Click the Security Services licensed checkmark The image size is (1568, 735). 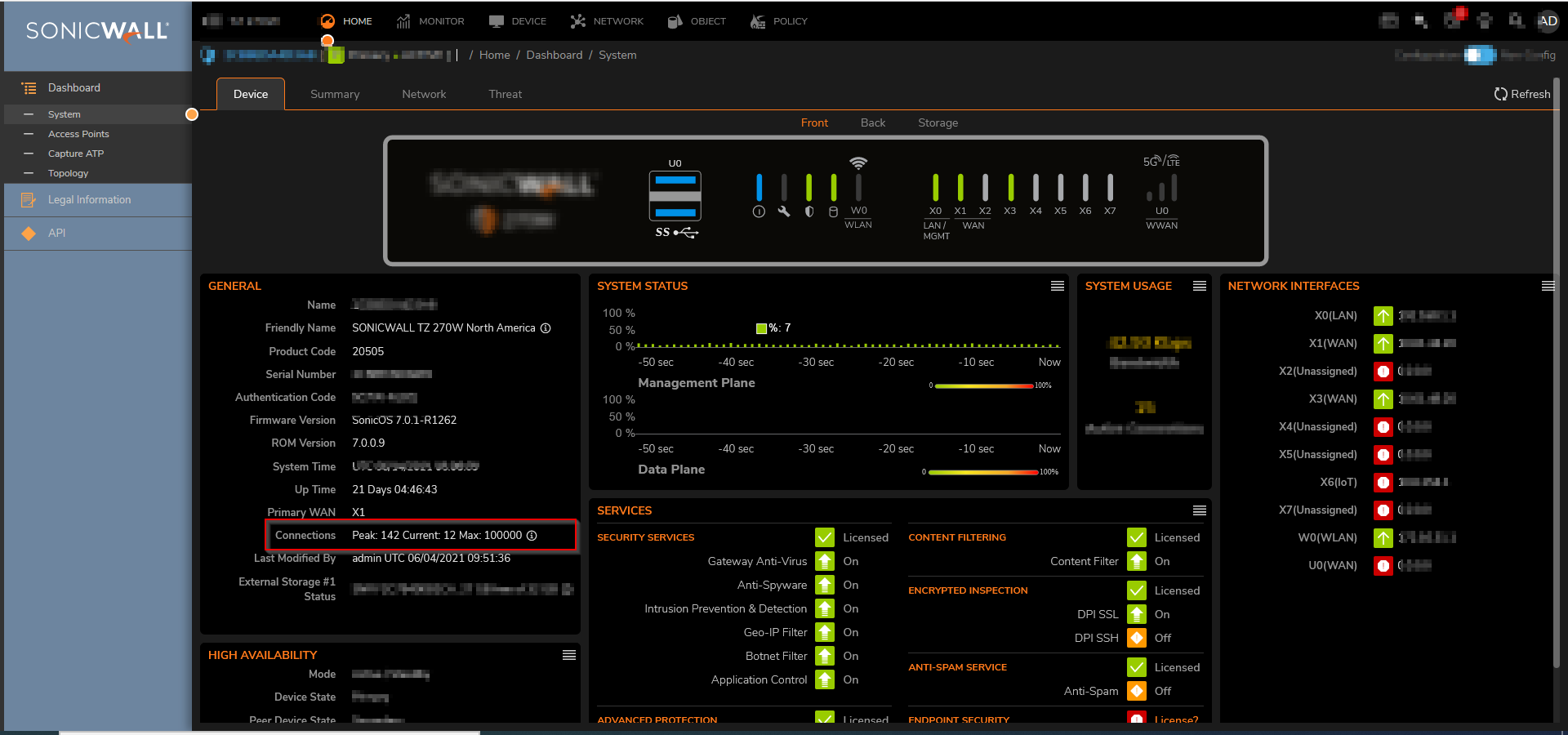pyautogui.click(x=825, y=537)
